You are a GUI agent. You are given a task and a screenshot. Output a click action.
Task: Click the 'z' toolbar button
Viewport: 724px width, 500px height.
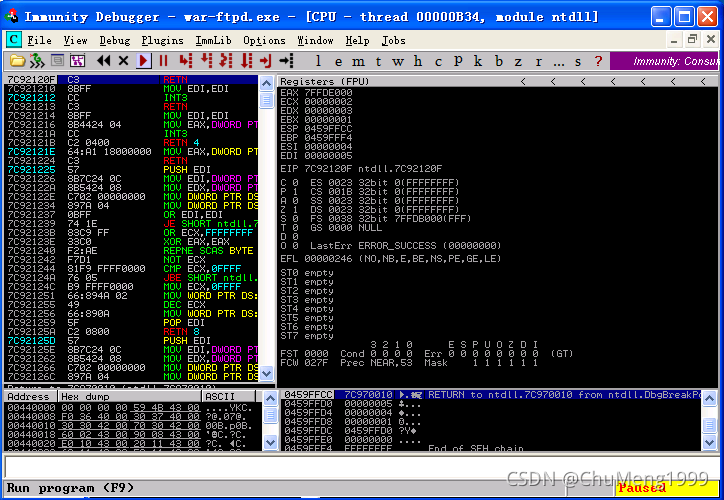[519, 61]
